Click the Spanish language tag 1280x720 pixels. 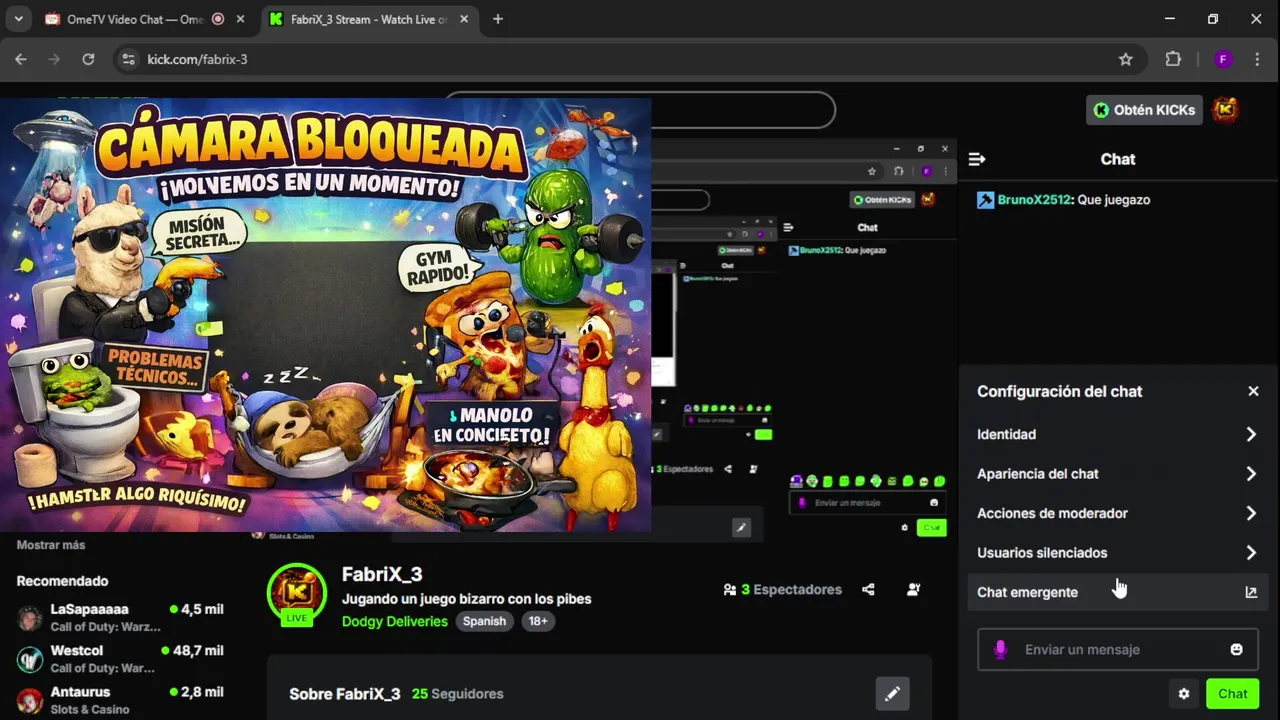(484, 621)
